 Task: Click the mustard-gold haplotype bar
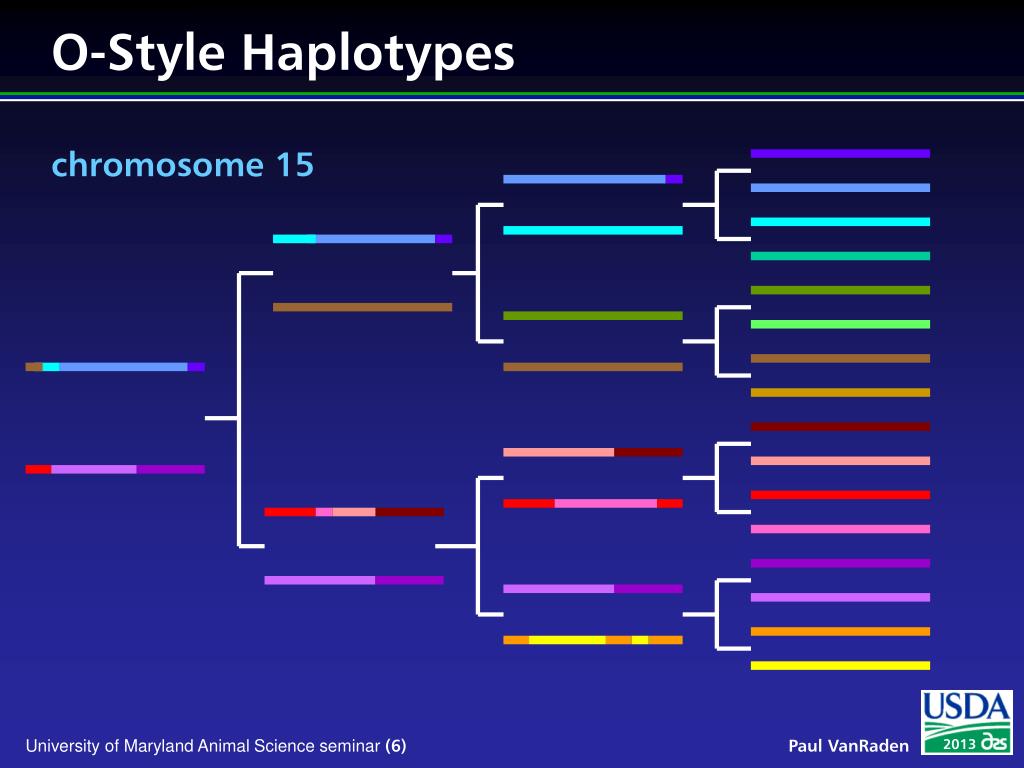click(840, 392)
